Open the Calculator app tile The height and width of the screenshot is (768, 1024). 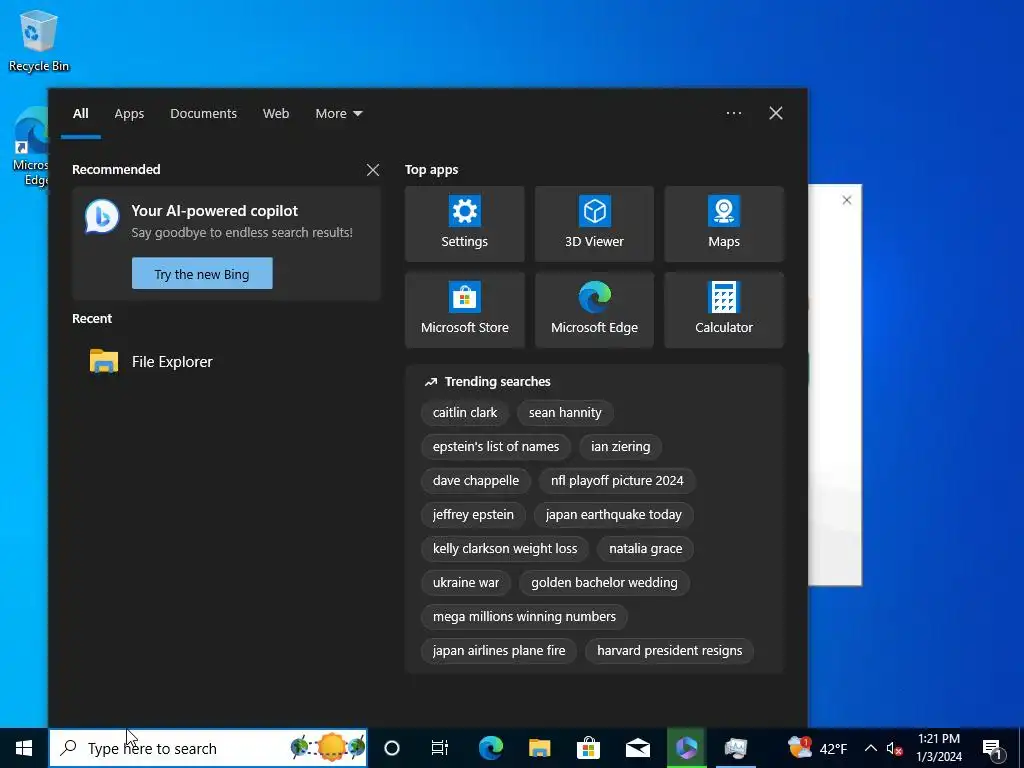click(724, 310)
